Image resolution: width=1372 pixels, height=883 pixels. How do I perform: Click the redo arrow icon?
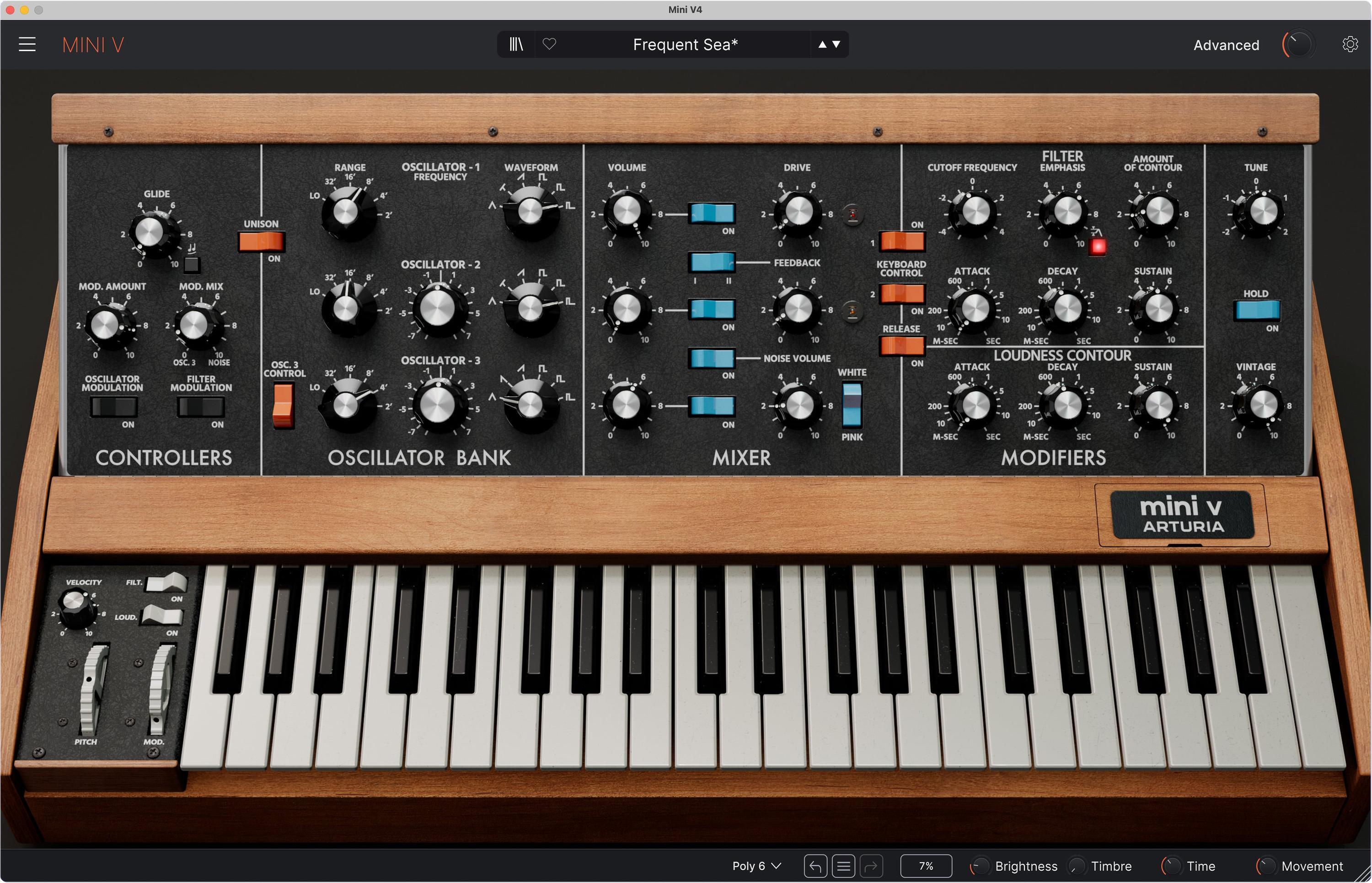pos(872,866)
